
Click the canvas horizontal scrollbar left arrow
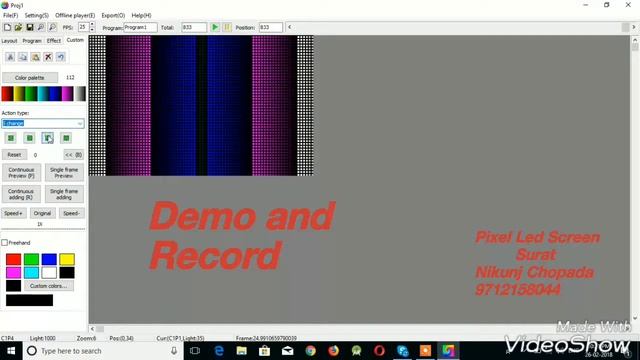point(92,329)
